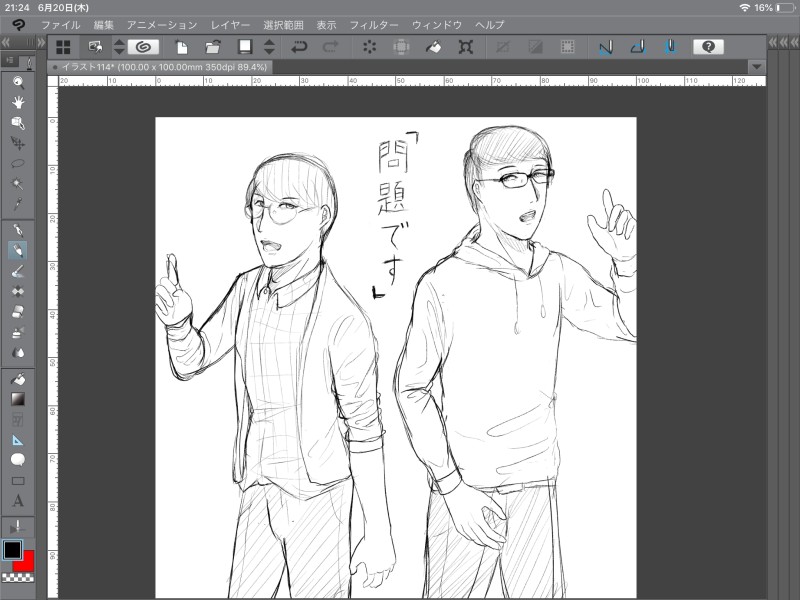
Task: Select the Brush tool
Action: click(x=18, y=271)
